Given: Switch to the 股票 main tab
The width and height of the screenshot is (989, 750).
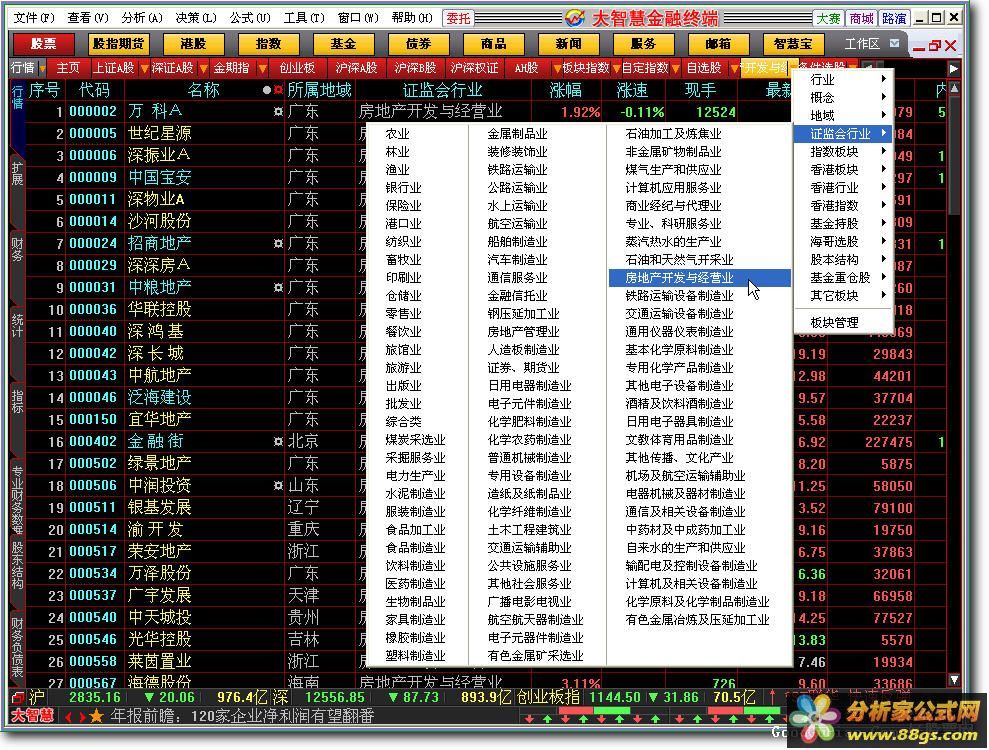Looking at the screenshot, I should tap(44, 44).
